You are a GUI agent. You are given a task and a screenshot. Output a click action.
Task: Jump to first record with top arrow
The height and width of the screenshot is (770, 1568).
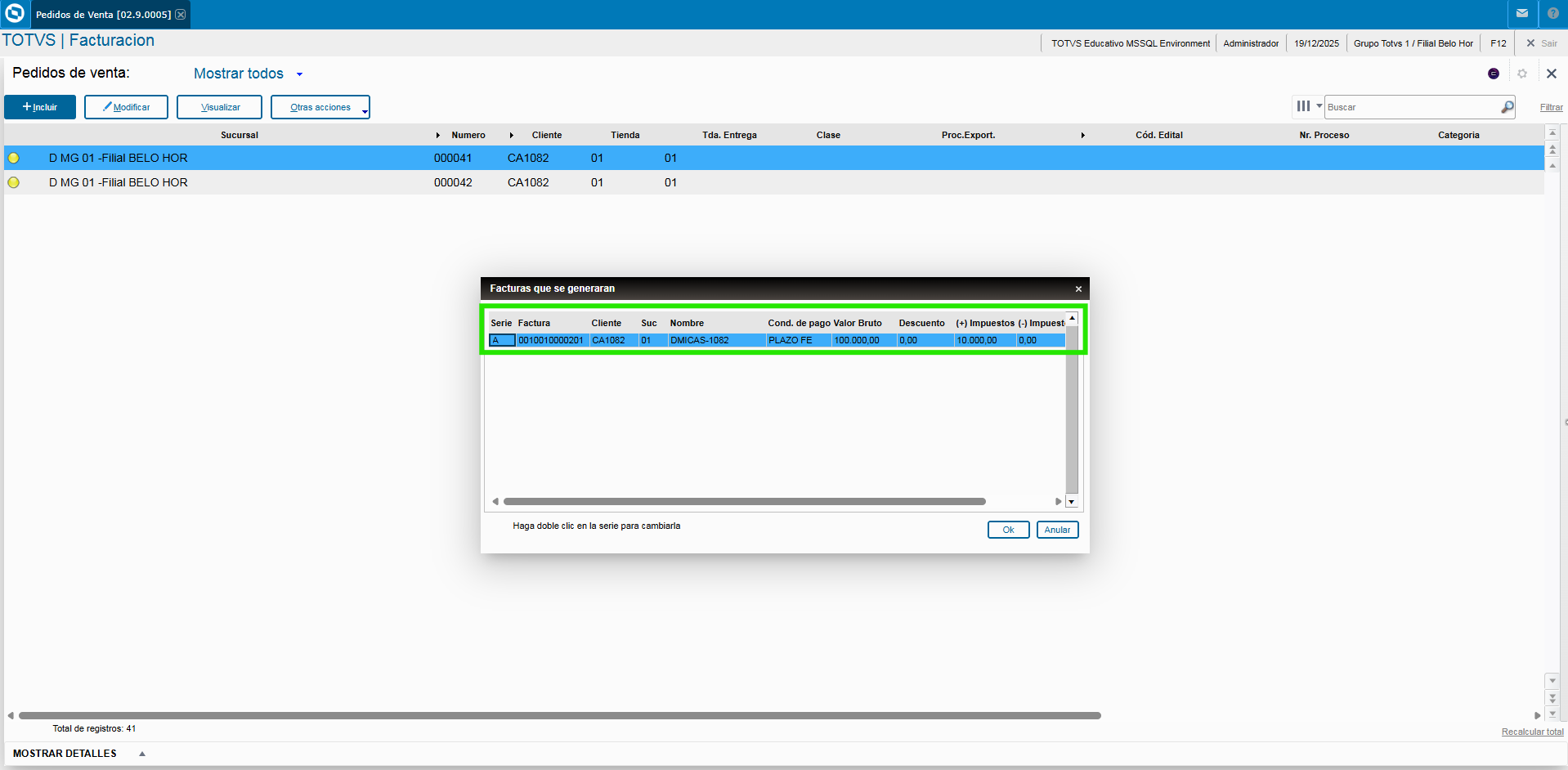tap(1552, 132)
